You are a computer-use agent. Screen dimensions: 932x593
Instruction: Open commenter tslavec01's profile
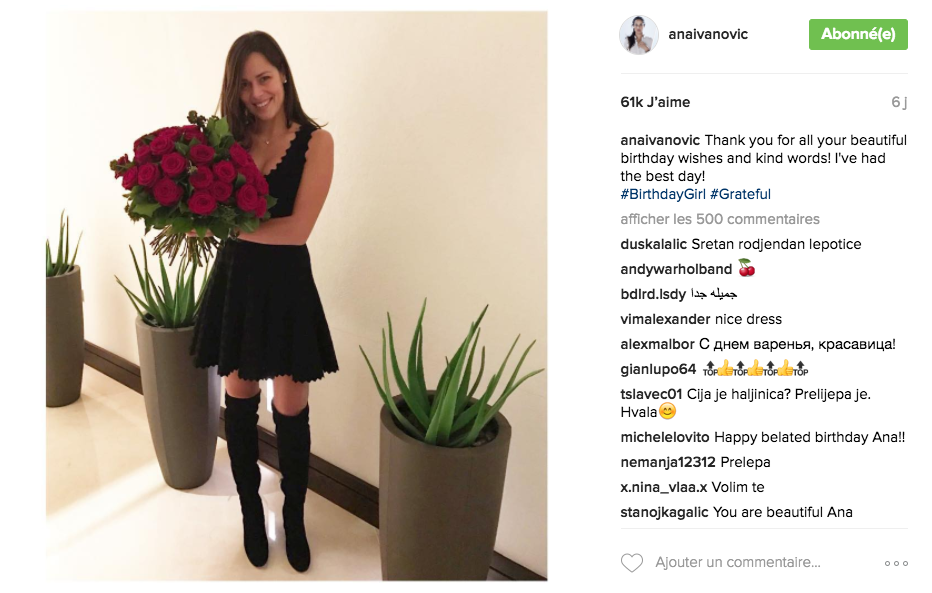click(x=651, y=394)
